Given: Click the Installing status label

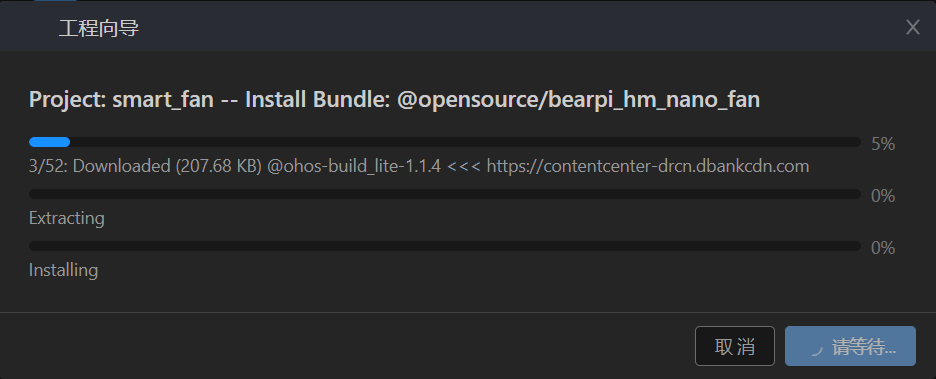Looking at the screenshot, I should tap(63, 270).
